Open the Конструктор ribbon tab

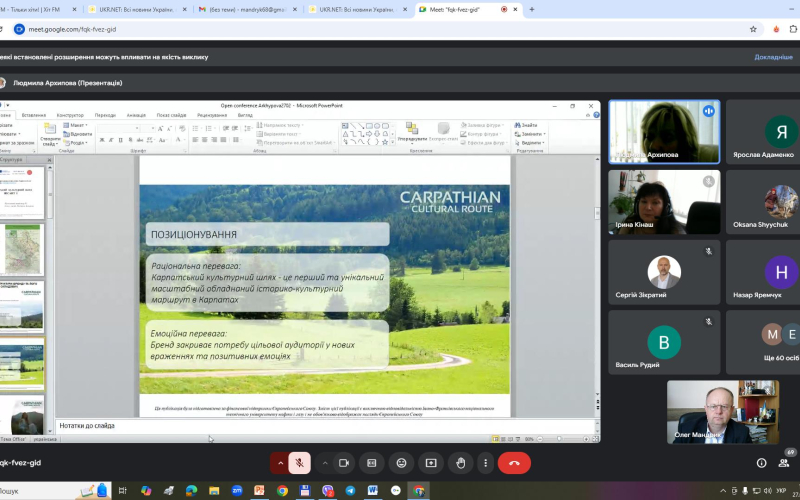click(70, 115)
